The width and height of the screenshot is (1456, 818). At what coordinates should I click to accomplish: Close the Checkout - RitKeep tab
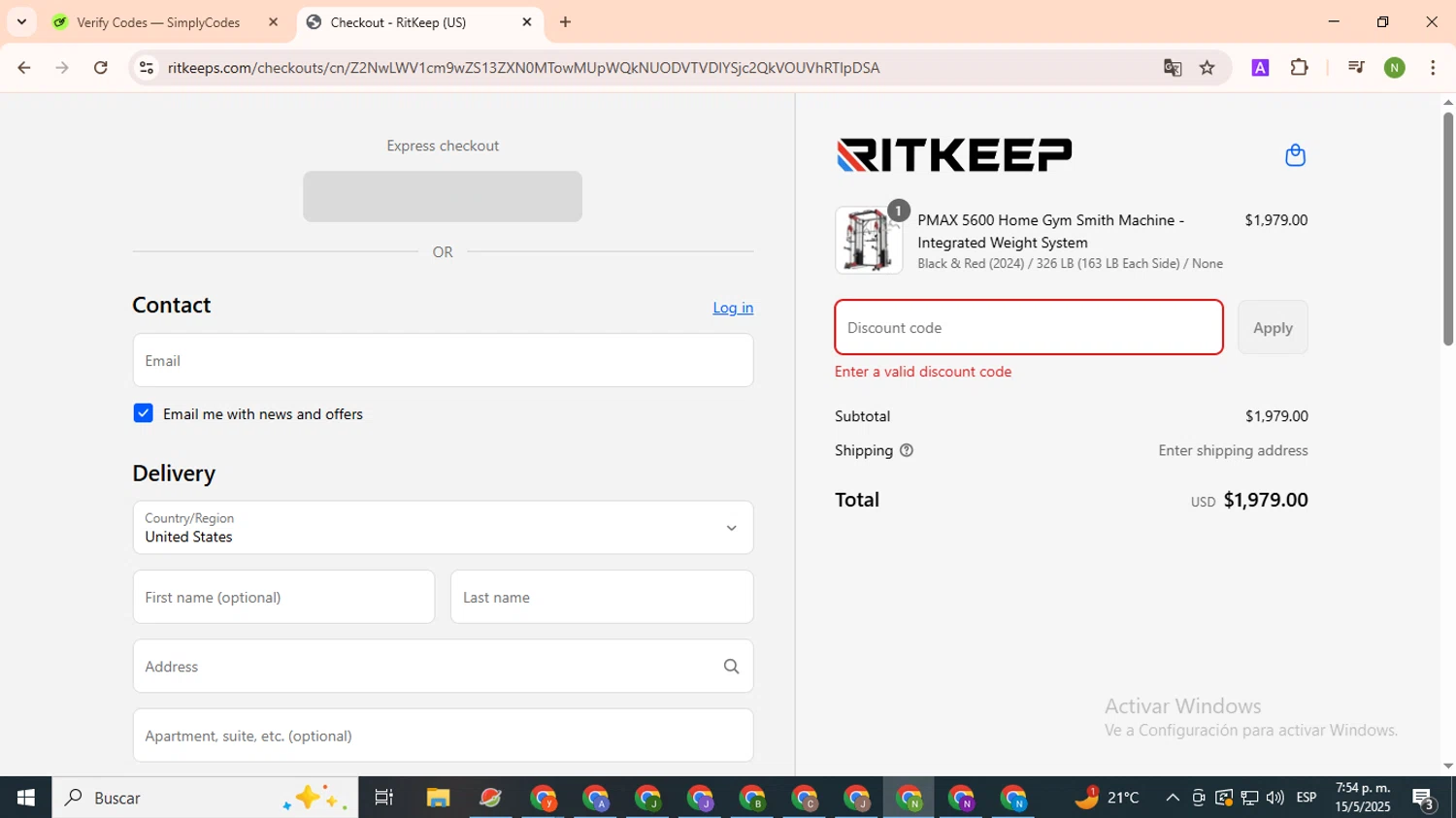(x=527, y=22)
